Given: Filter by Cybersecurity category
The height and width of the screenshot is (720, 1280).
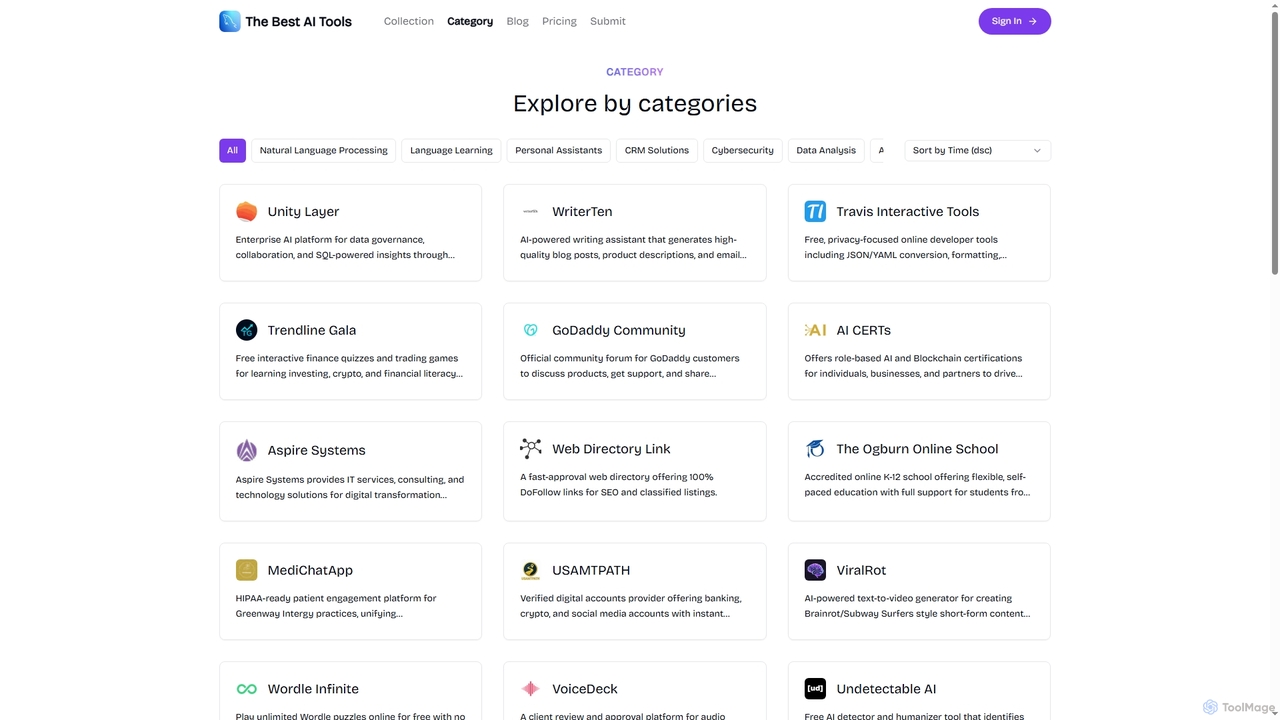Looking at the screenshot, I should [743, 150].
